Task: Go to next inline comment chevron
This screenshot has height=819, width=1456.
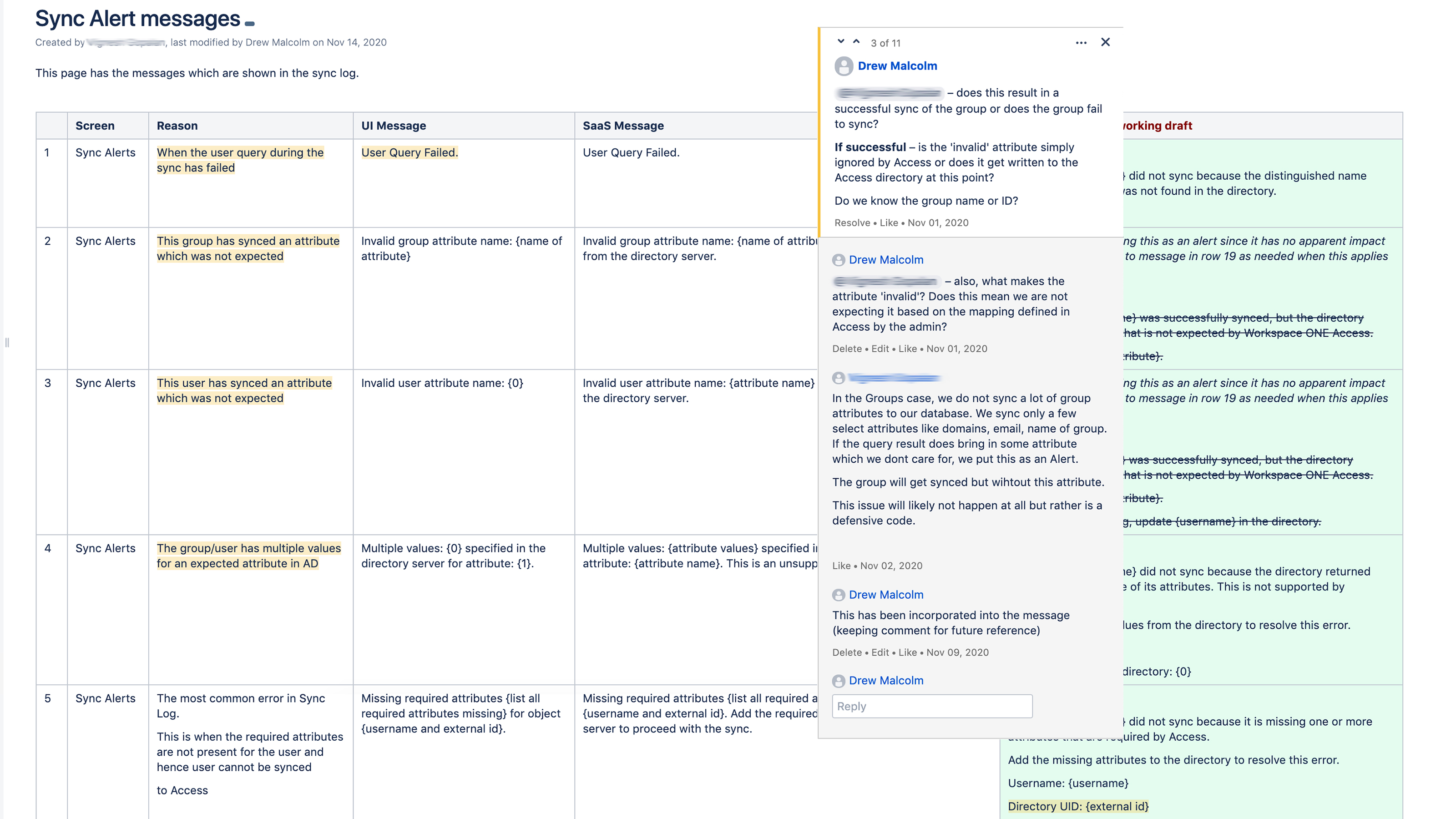Action: coord(840,42)
